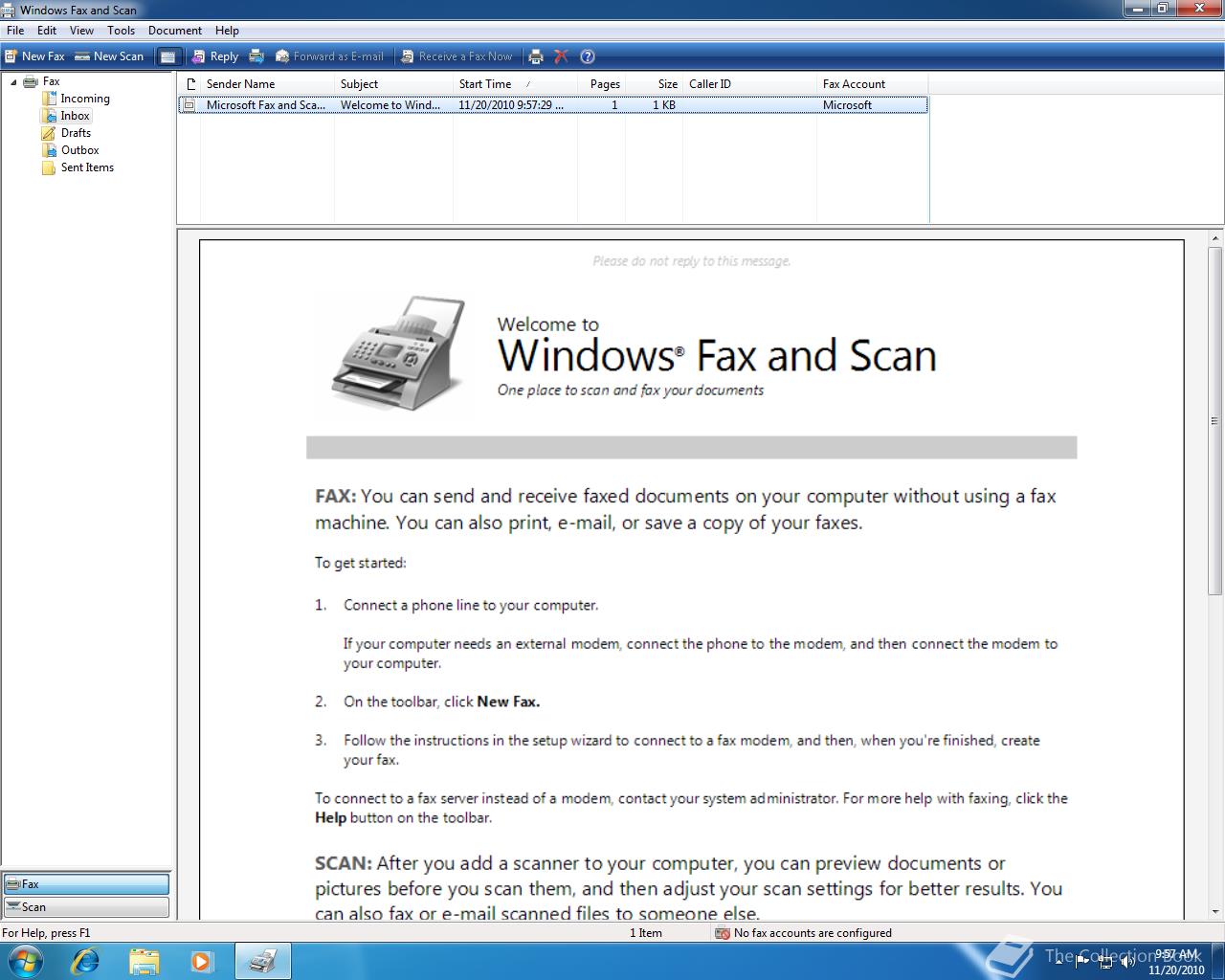Switch to the Fax view button

click(86, 884)
